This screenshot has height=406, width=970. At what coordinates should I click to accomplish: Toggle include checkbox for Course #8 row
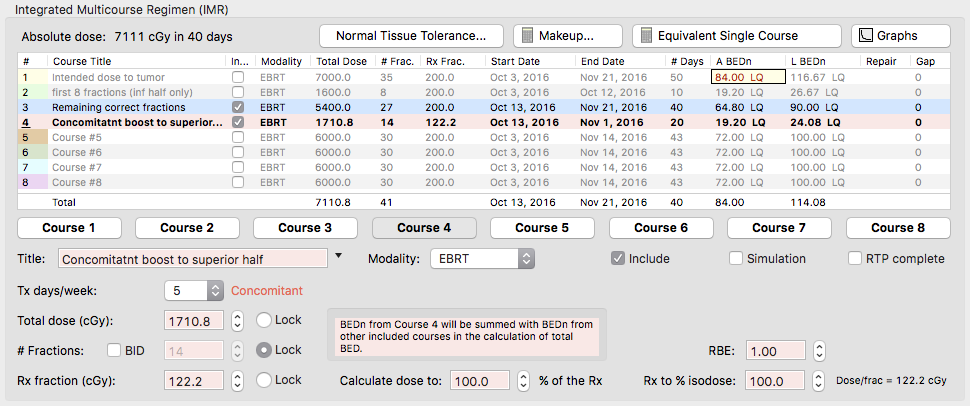pos(237,183)
